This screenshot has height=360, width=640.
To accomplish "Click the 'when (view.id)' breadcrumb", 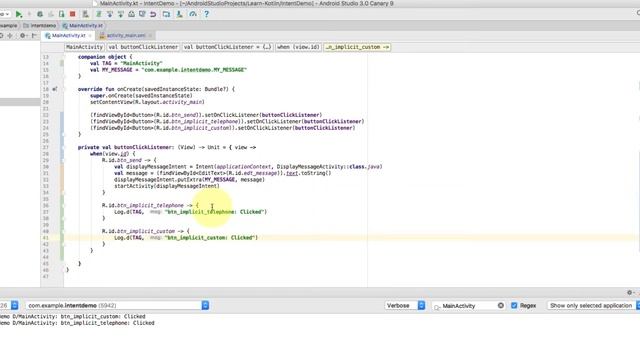I will pos(298,47).
